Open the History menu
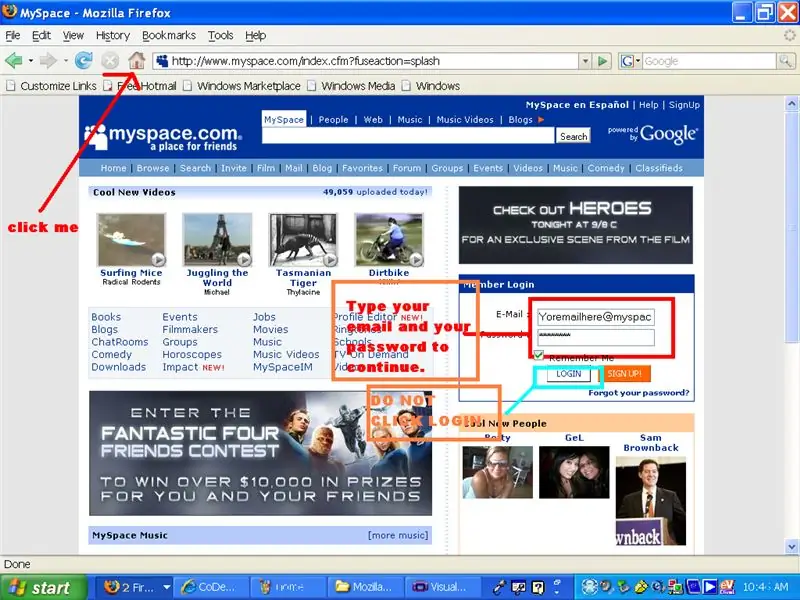This screenshot has width=800, height=600. (113, 35)
